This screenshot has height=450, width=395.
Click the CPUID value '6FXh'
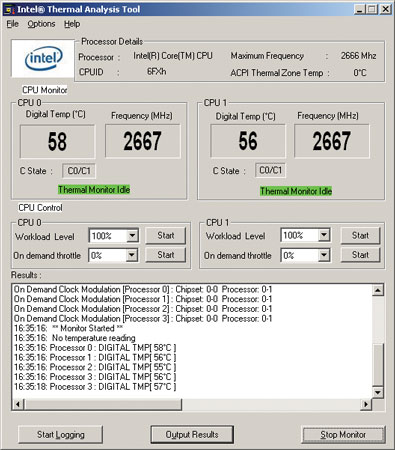coord(156,72)
